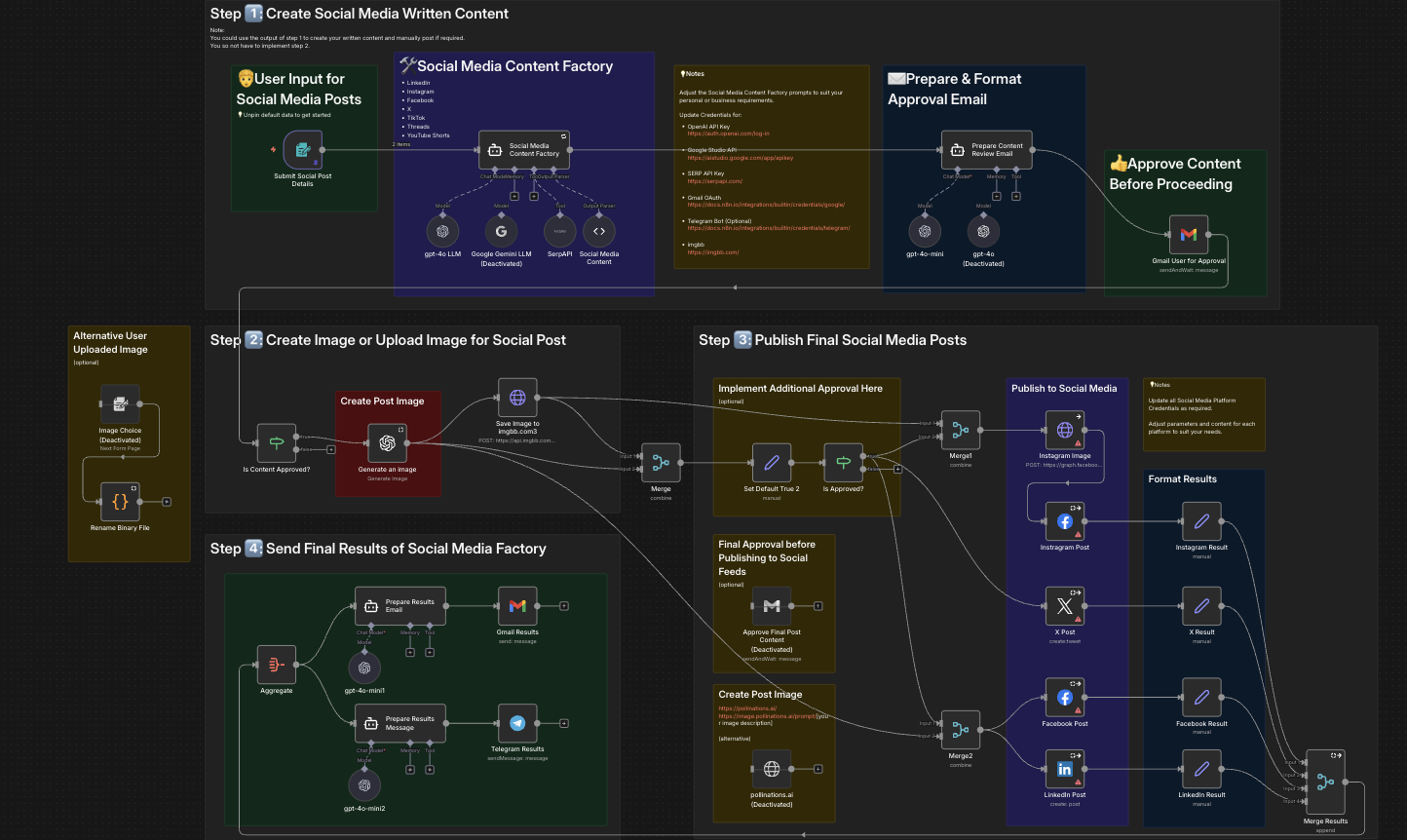Viewport: 1407px width, 840px height.
Task: Select the Facebook Post publishing node
Action: (1065, 697)
